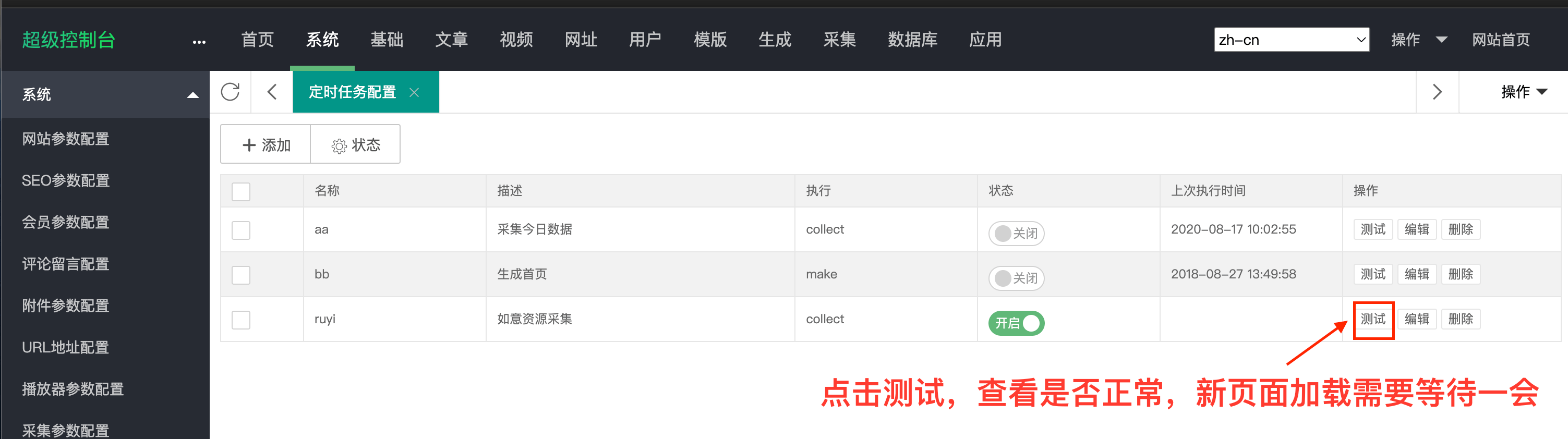Refresh the current tab content
This screenshot has width=1568, height=439.
coord(230,92)
